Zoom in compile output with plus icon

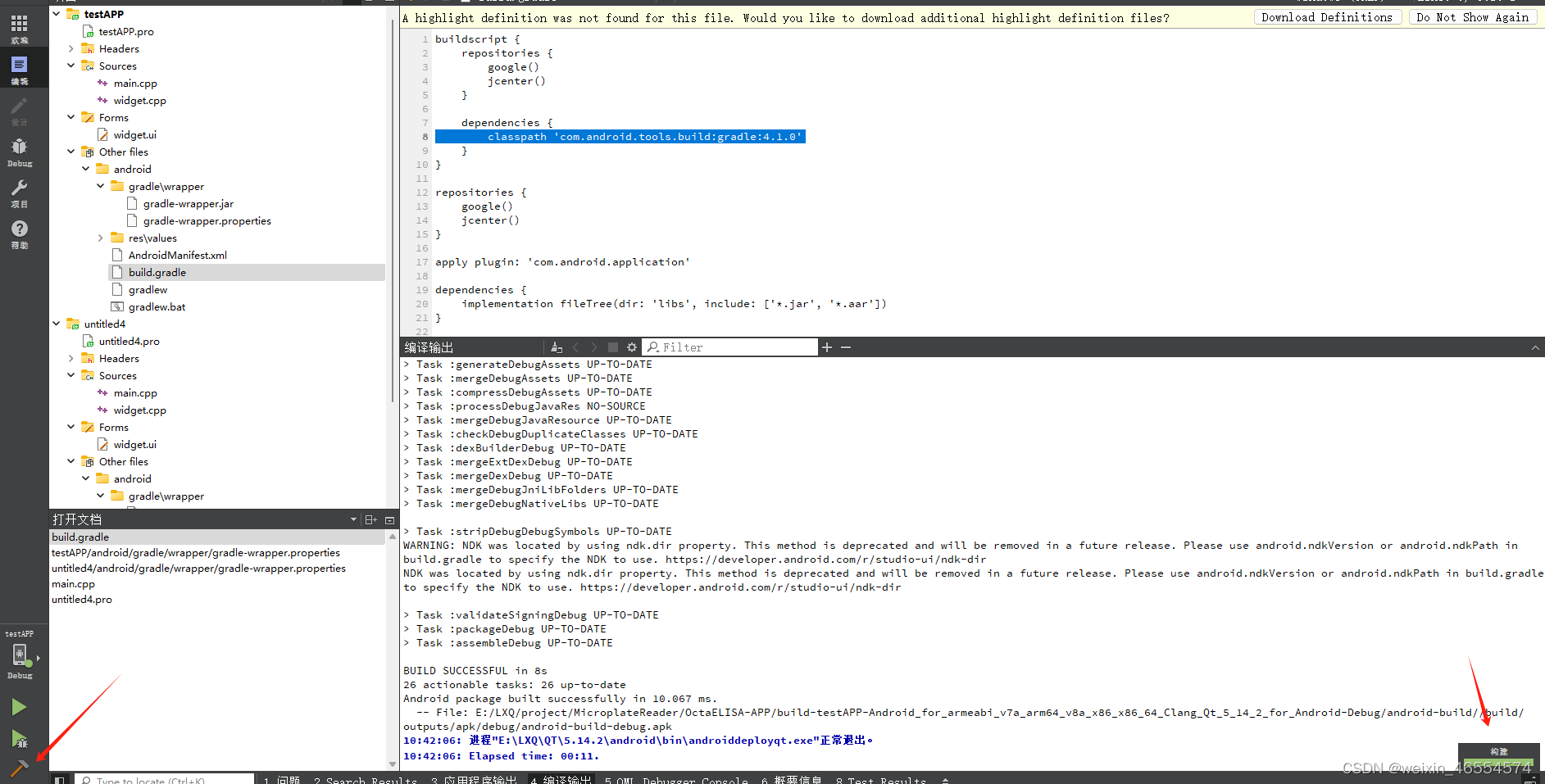click(827, 347)
